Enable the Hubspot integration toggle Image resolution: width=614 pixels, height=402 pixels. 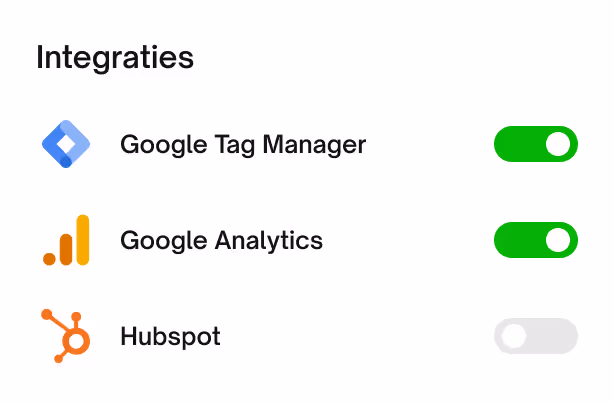[536, 336]
